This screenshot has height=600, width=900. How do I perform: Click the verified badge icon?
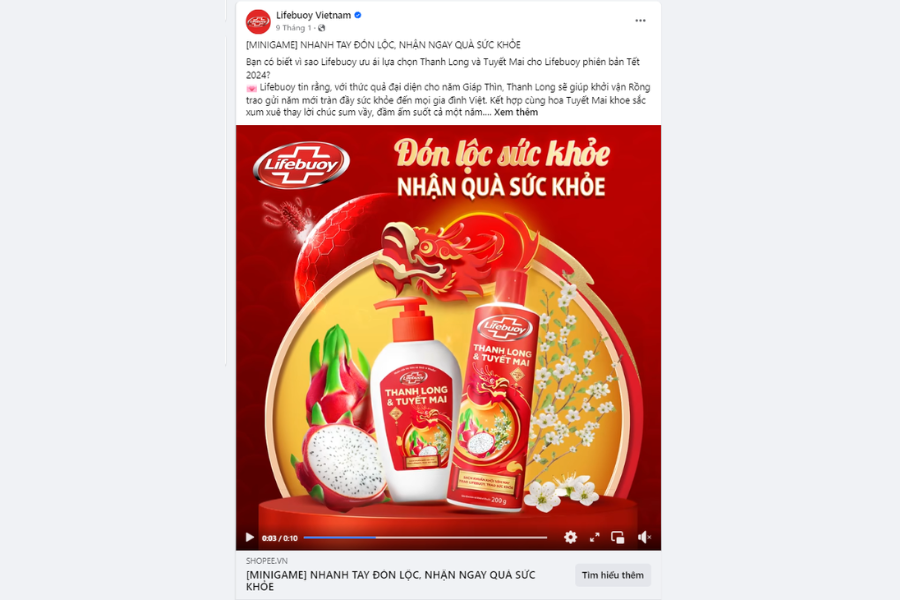pos(358,15)
